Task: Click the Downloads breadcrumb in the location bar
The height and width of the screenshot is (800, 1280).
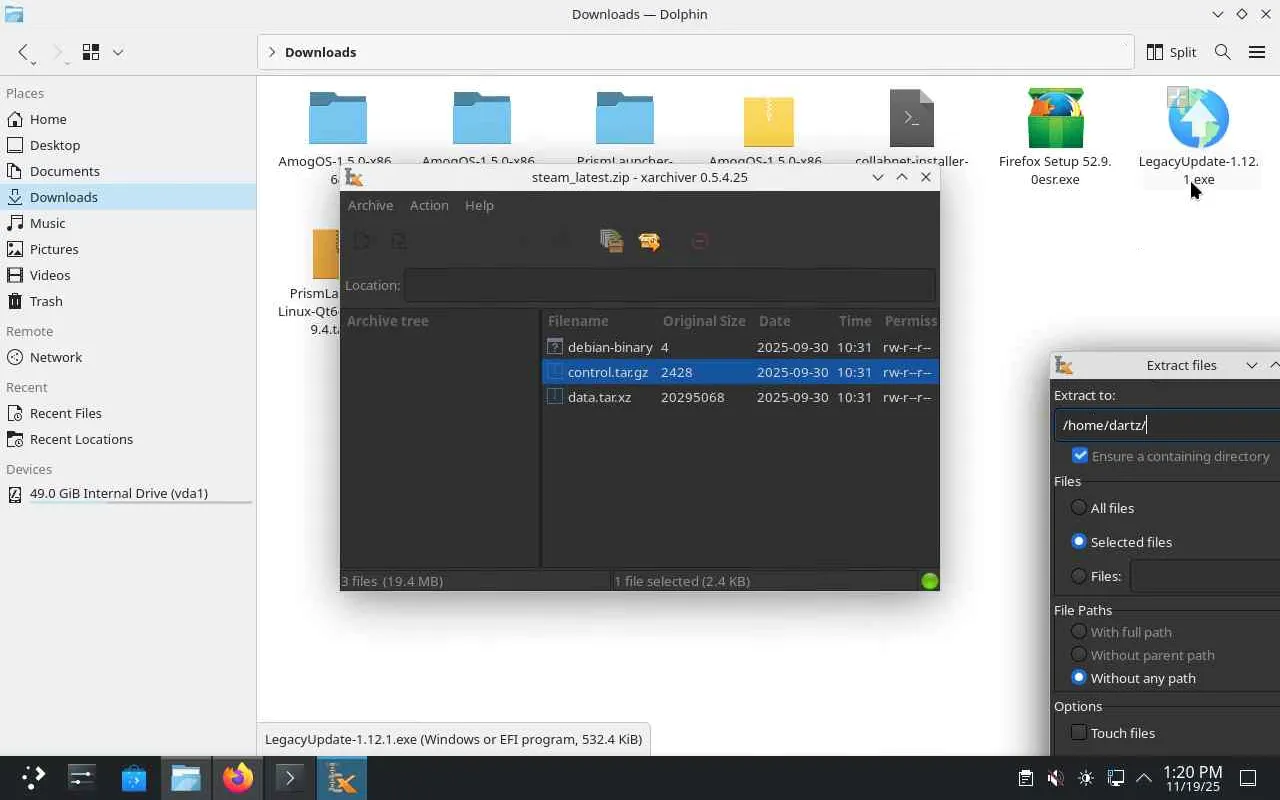Action: click(x=320, y=52)
